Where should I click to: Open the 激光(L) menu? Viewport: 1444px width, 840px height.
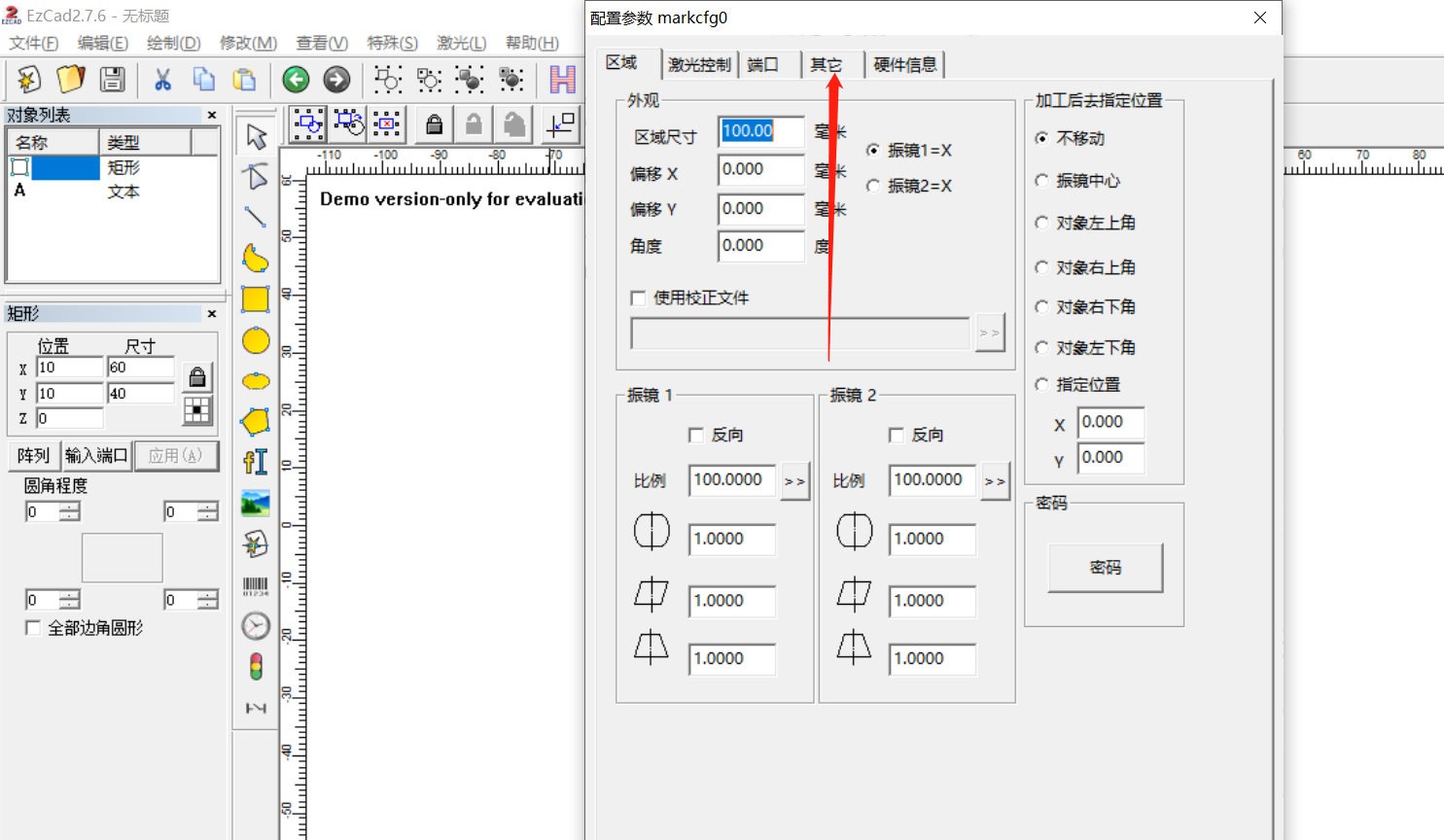point(461,43)
